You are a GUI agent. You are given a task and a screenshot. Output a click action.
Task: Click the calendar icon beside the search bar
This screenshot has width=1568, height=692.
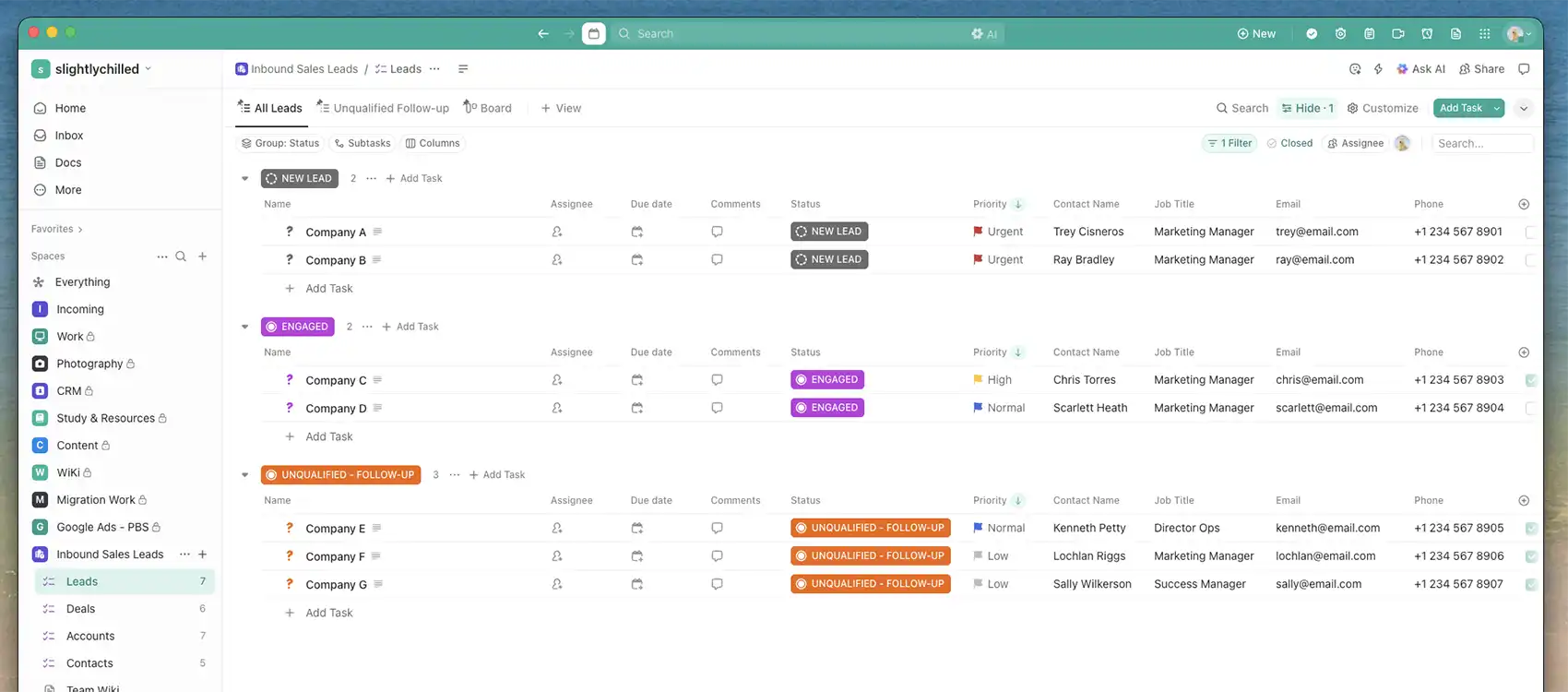[x=594, y=34]
